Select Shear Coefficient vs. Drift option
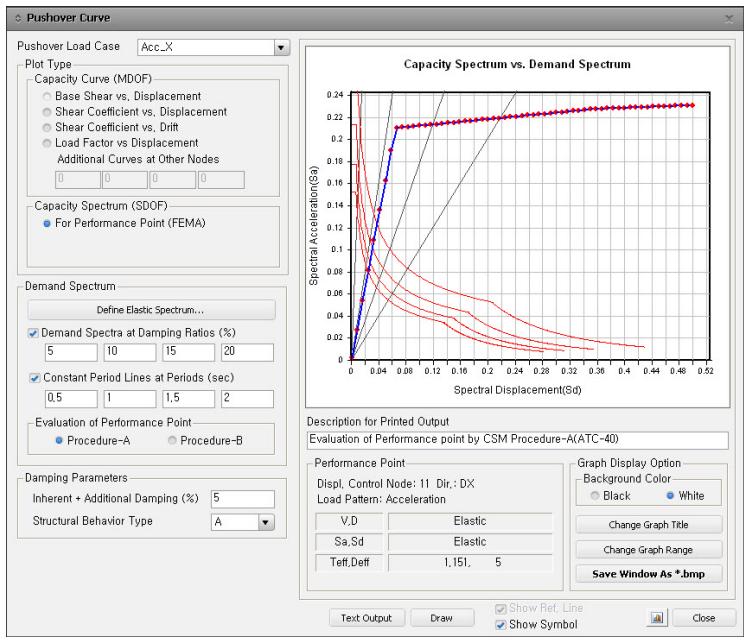The image size is (745, 640). pyautogui.click(x=47, y=127)
